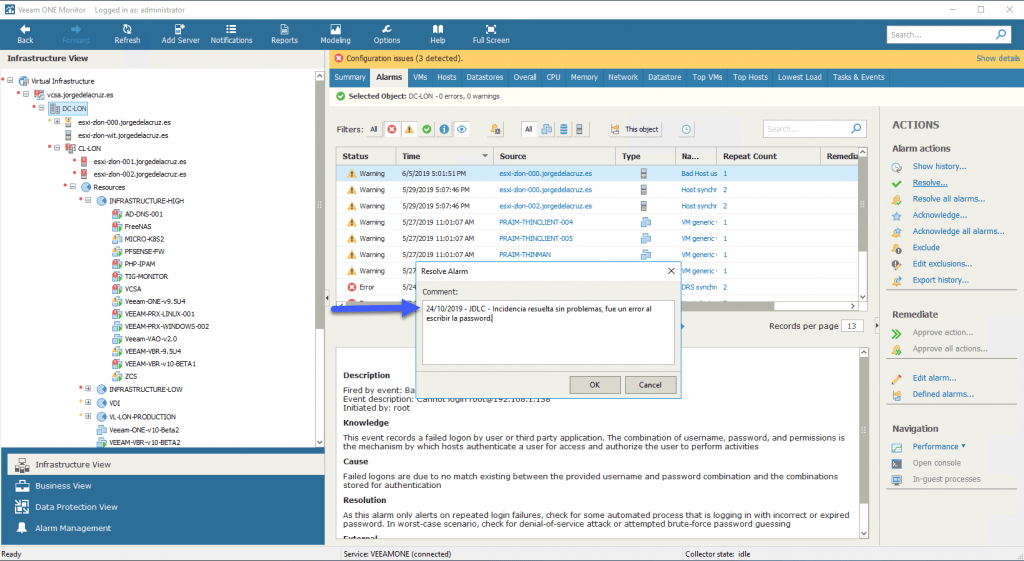Open Help from the toolbar
This screenshot has height=561, width=1024.
tap(438, 34)
